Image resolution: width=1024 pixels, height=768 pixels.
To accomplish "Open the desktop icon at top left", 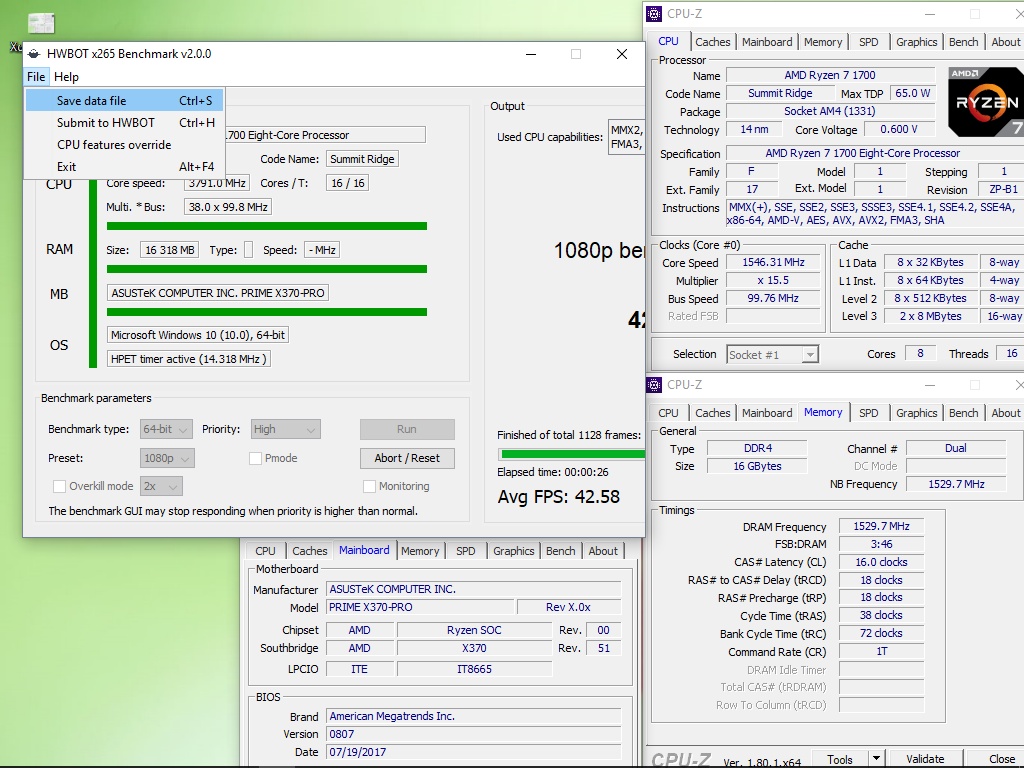I will click(x=41, y=24).
